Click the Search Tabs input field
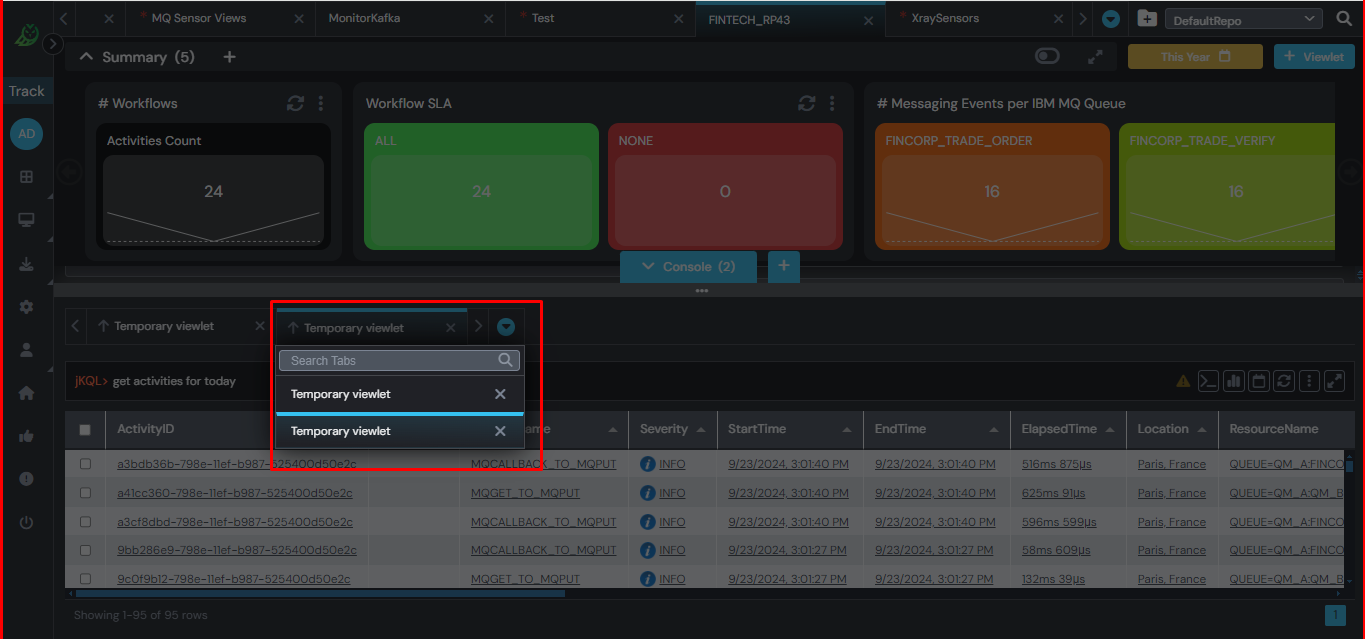1365x639 pixels. pyautogui.click(x=399, y=360)
